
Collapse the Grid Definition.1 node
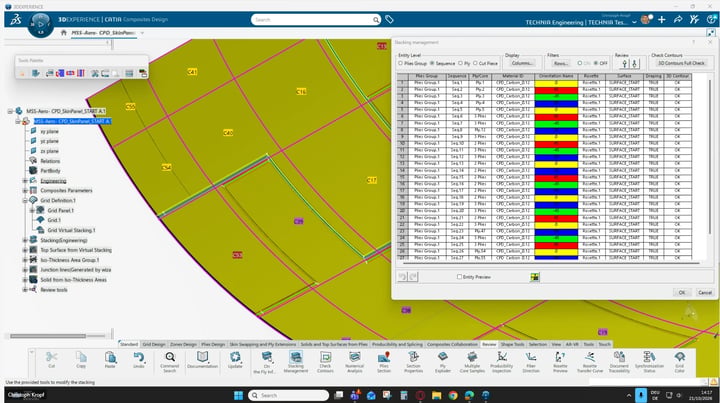tap(25, 201)
